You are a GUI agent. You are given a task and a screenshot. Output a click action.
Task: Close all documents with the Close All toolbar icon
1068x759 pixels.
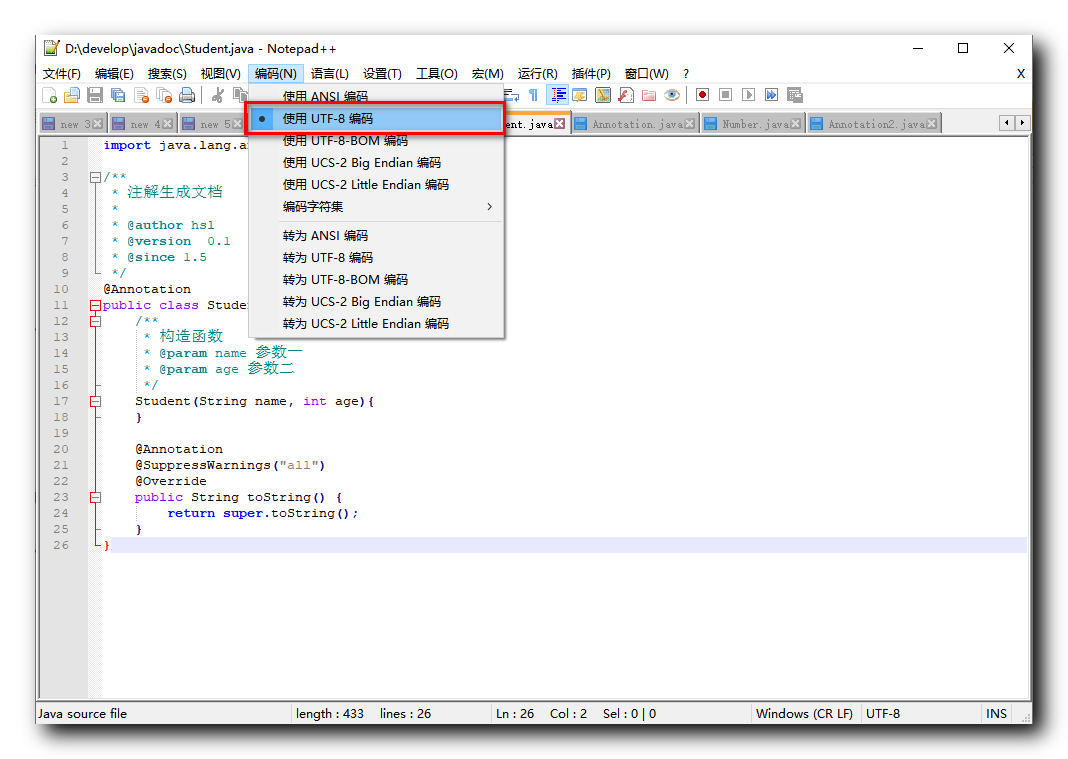click(164, 95)
